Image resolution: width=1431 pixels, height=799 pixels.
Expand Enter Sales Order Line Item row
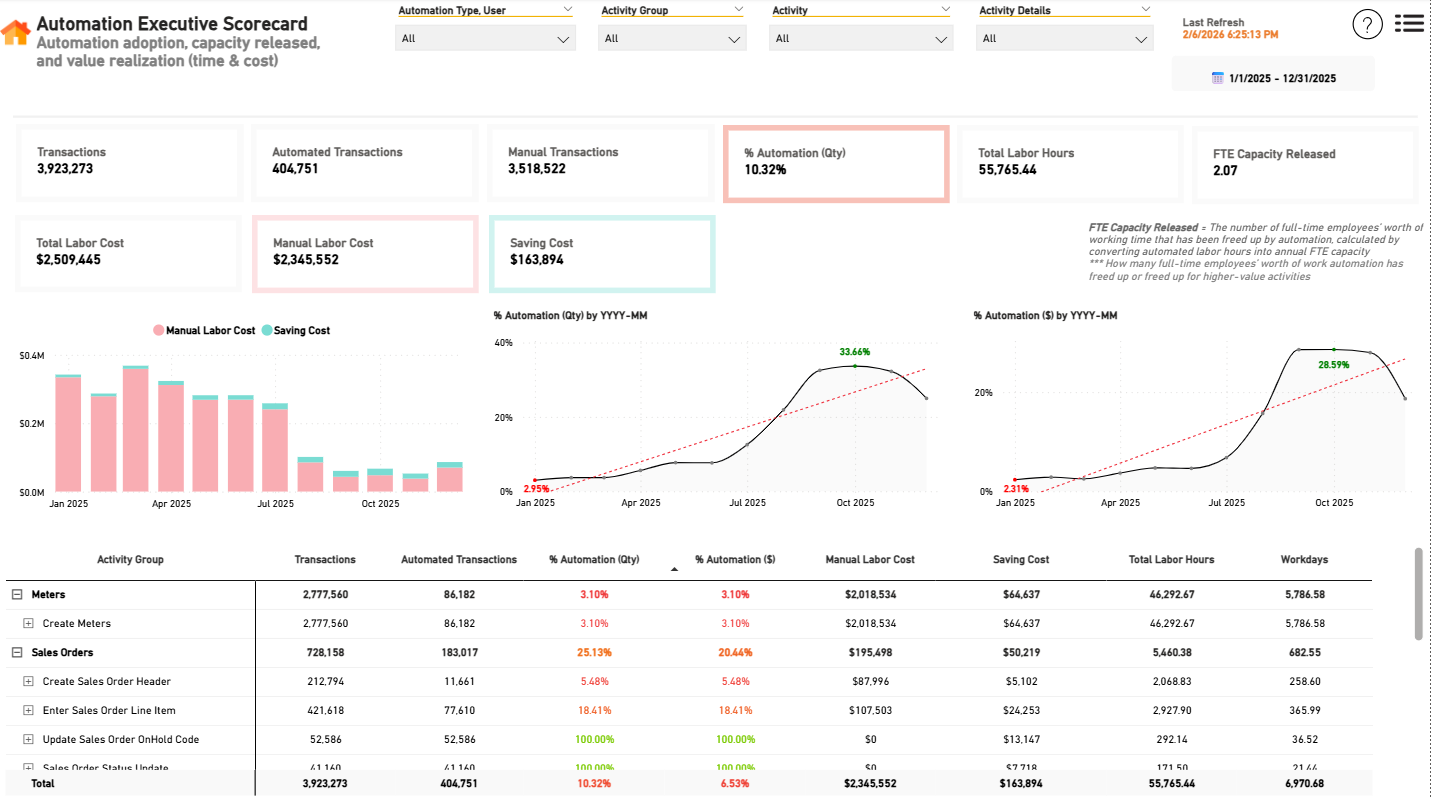click(x=28, y=710)
